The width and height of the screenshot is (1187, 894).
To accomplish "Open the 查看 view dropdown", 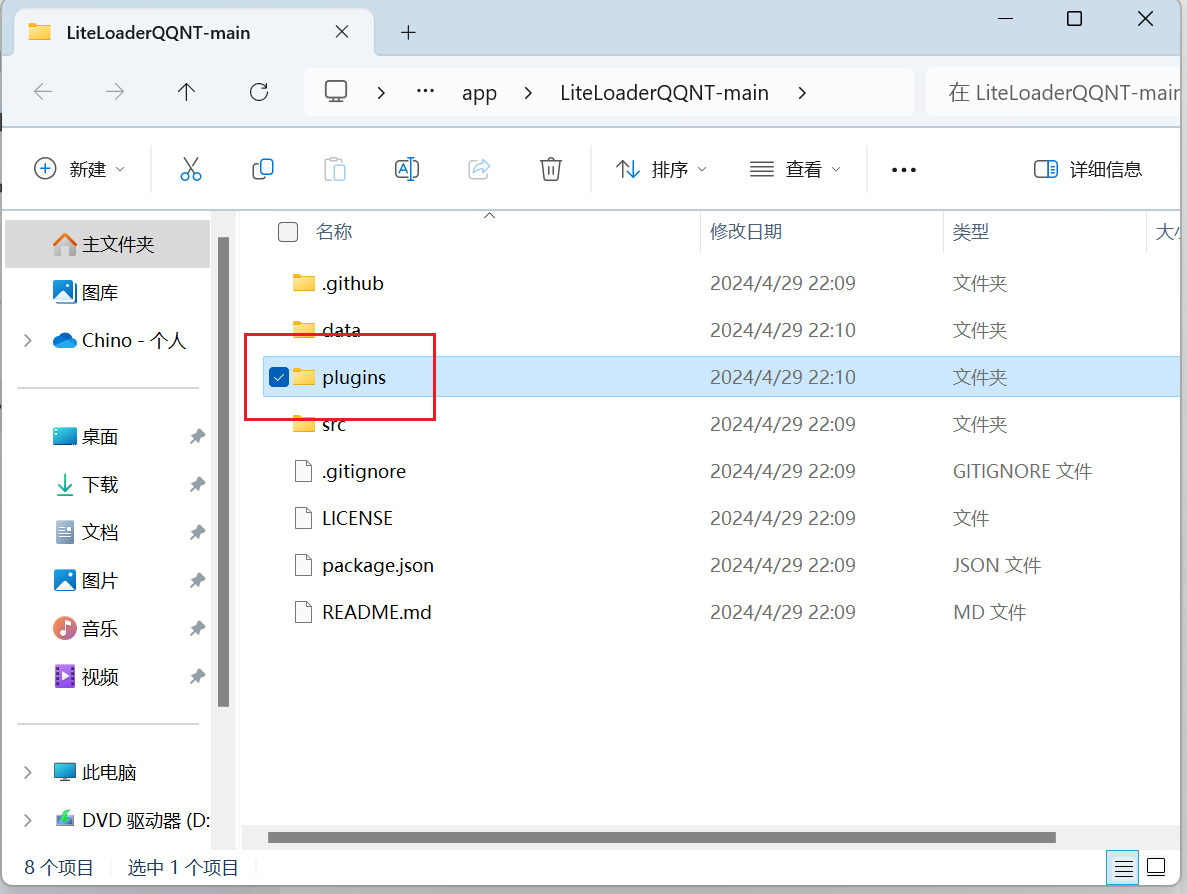I will click(795, 169).
